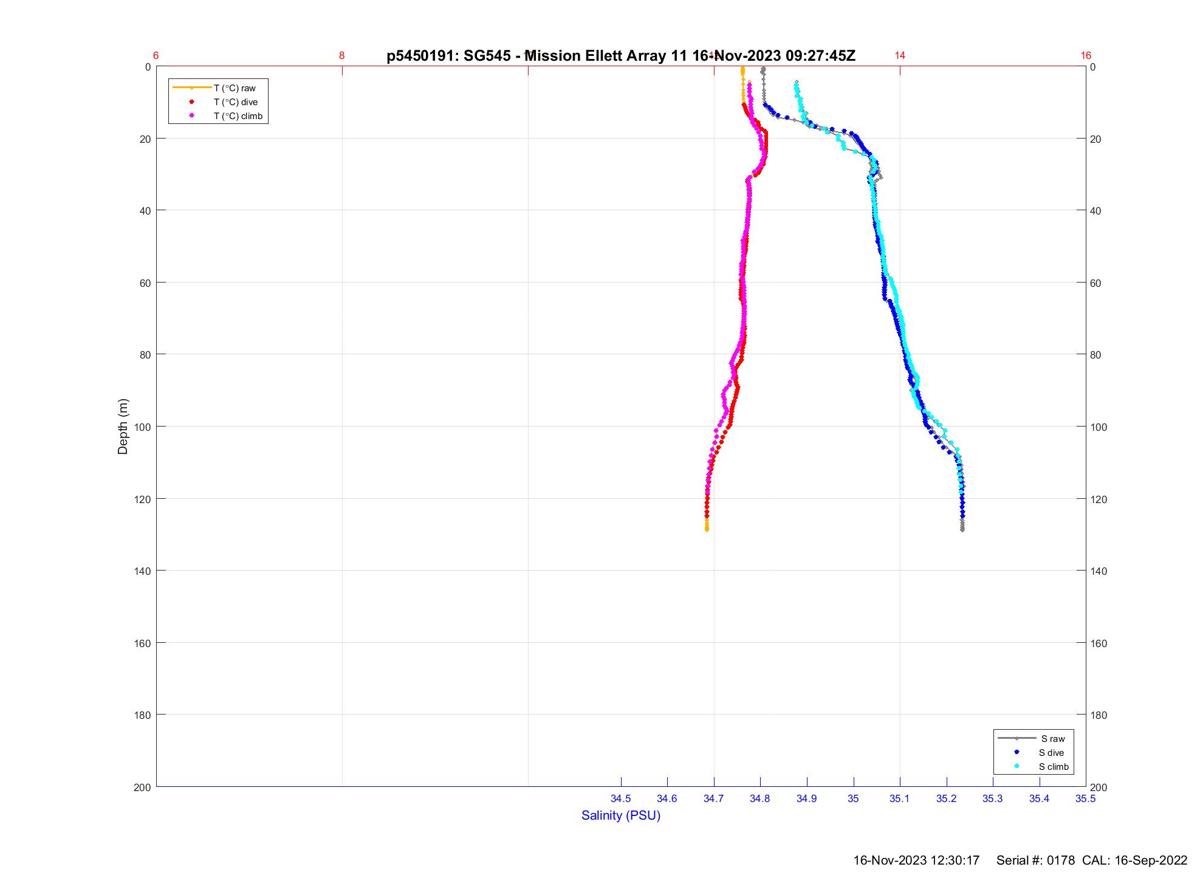This screenshot has width=1200, height=885.
Task: Click left depth tick label 40
Action: [x=145, y=211]
